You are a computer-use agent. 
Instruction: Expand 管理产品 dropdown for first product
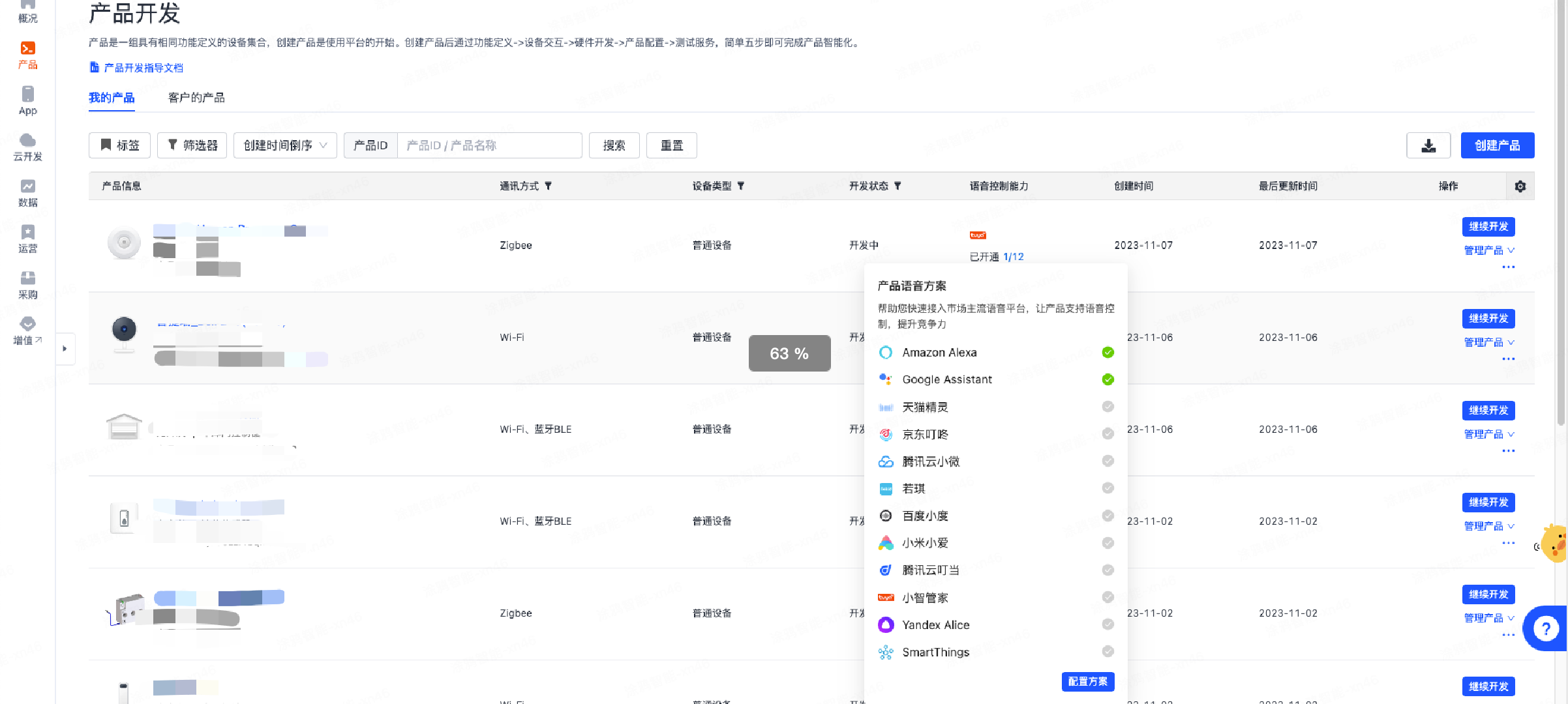point(1489,250)
